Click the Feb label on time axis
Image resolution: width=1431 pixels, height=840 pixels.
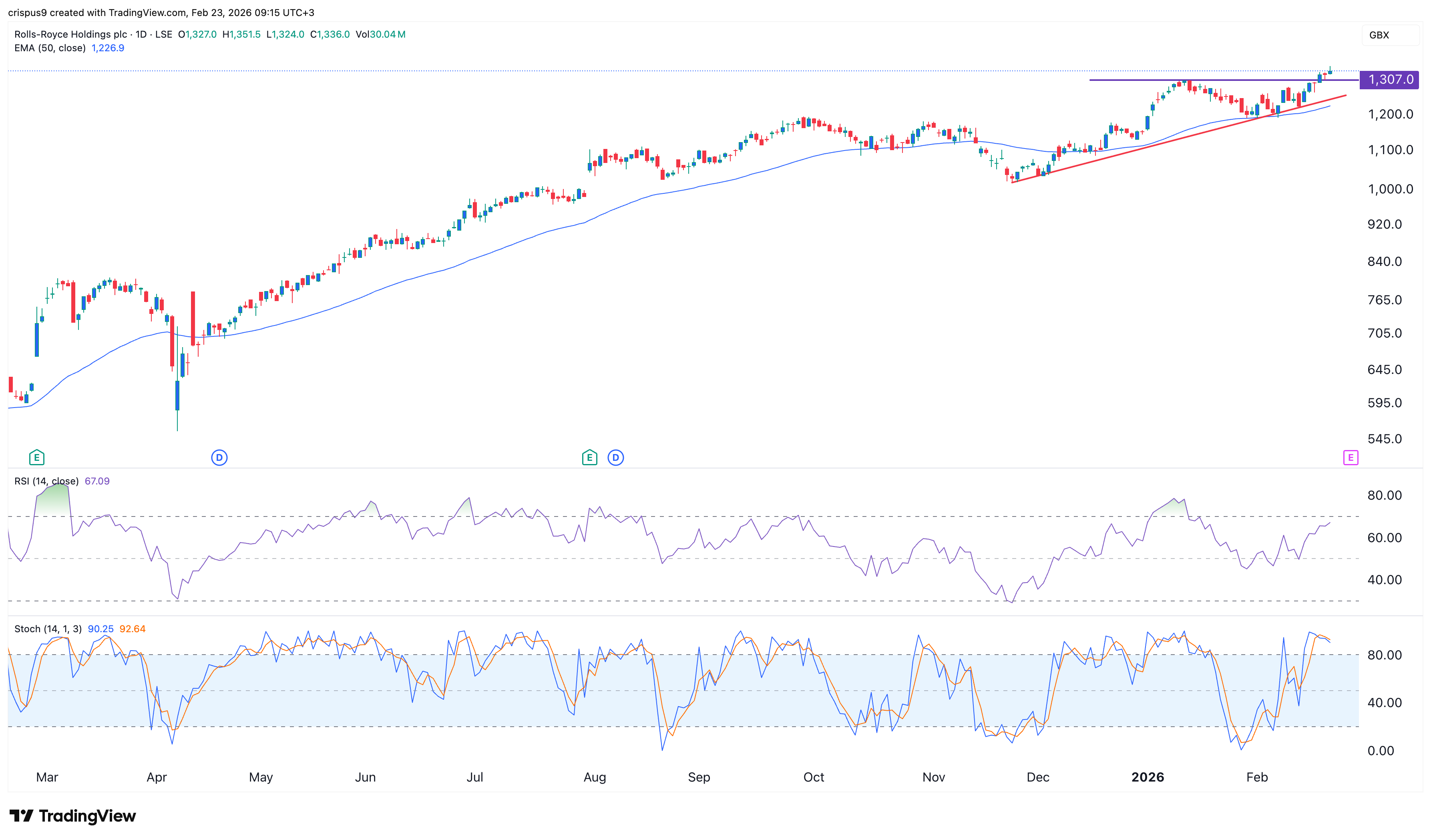tap(1257, 777)
